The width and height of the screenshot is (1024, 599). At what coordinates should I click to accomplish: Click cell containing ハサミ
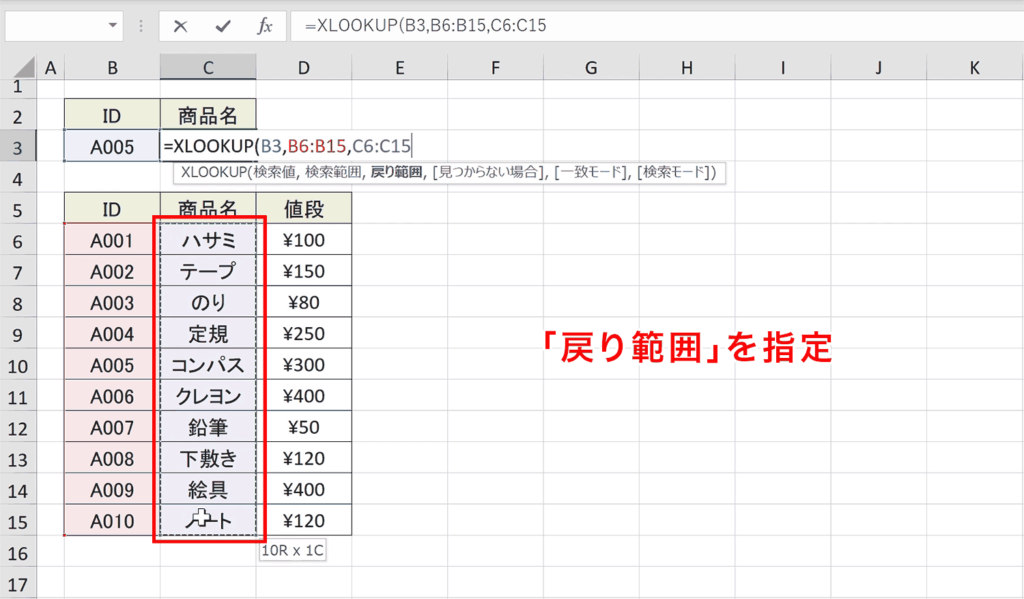[208, 240]
